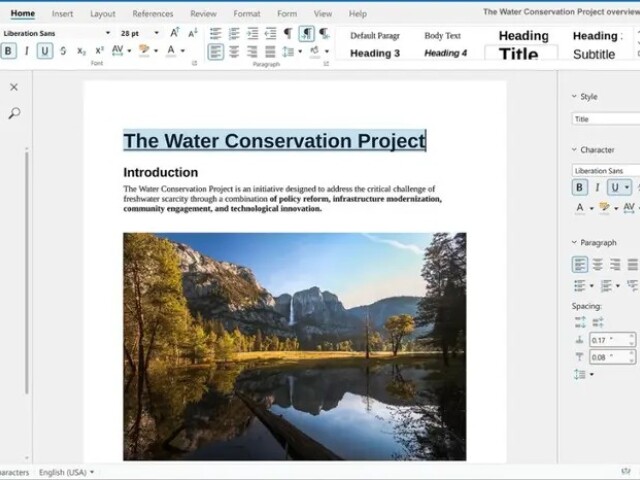Apply the Subtitle paragraph style
Image resolution: width=640 pixels, height=480 pixels.
point(594,54)
